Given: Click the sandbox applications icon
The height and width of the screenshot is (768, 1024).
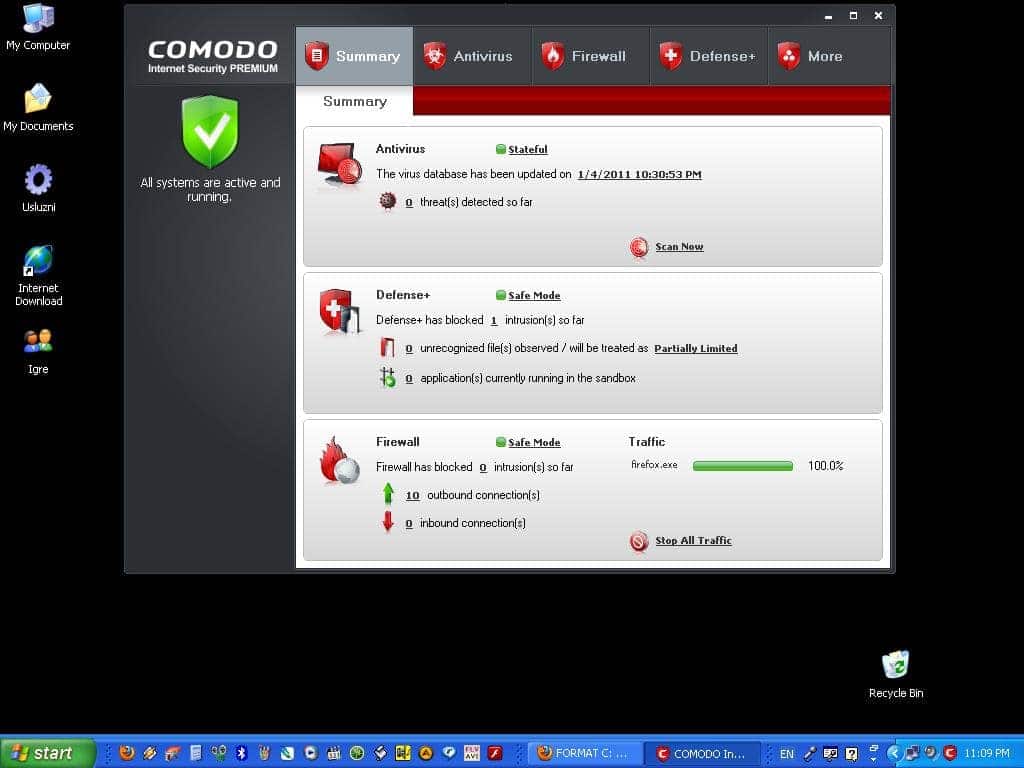Looking at the screenshot, I should click(x=387, y=377).
